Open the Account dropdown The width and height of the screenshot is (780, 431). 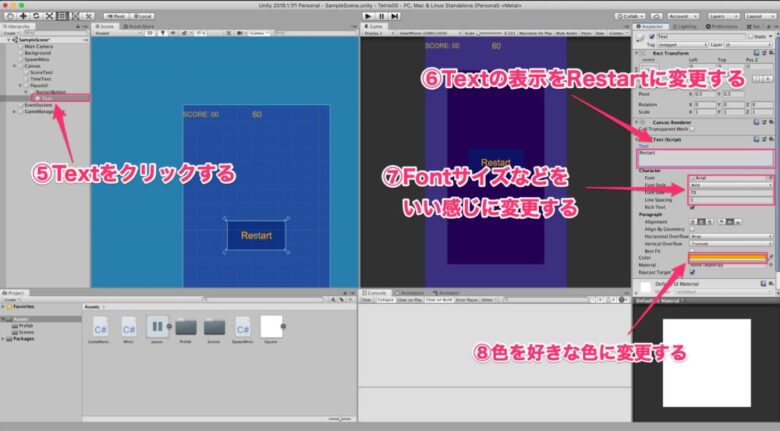[682, 16]
